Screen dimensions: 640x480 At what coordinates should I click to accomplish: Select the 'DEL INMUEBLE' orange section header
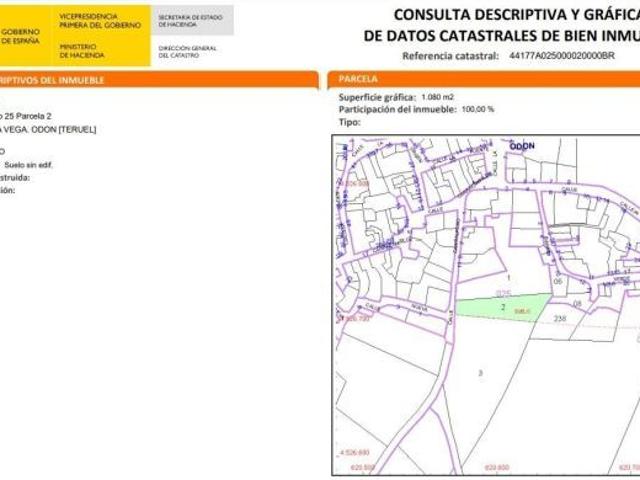[x=159, y=80]
